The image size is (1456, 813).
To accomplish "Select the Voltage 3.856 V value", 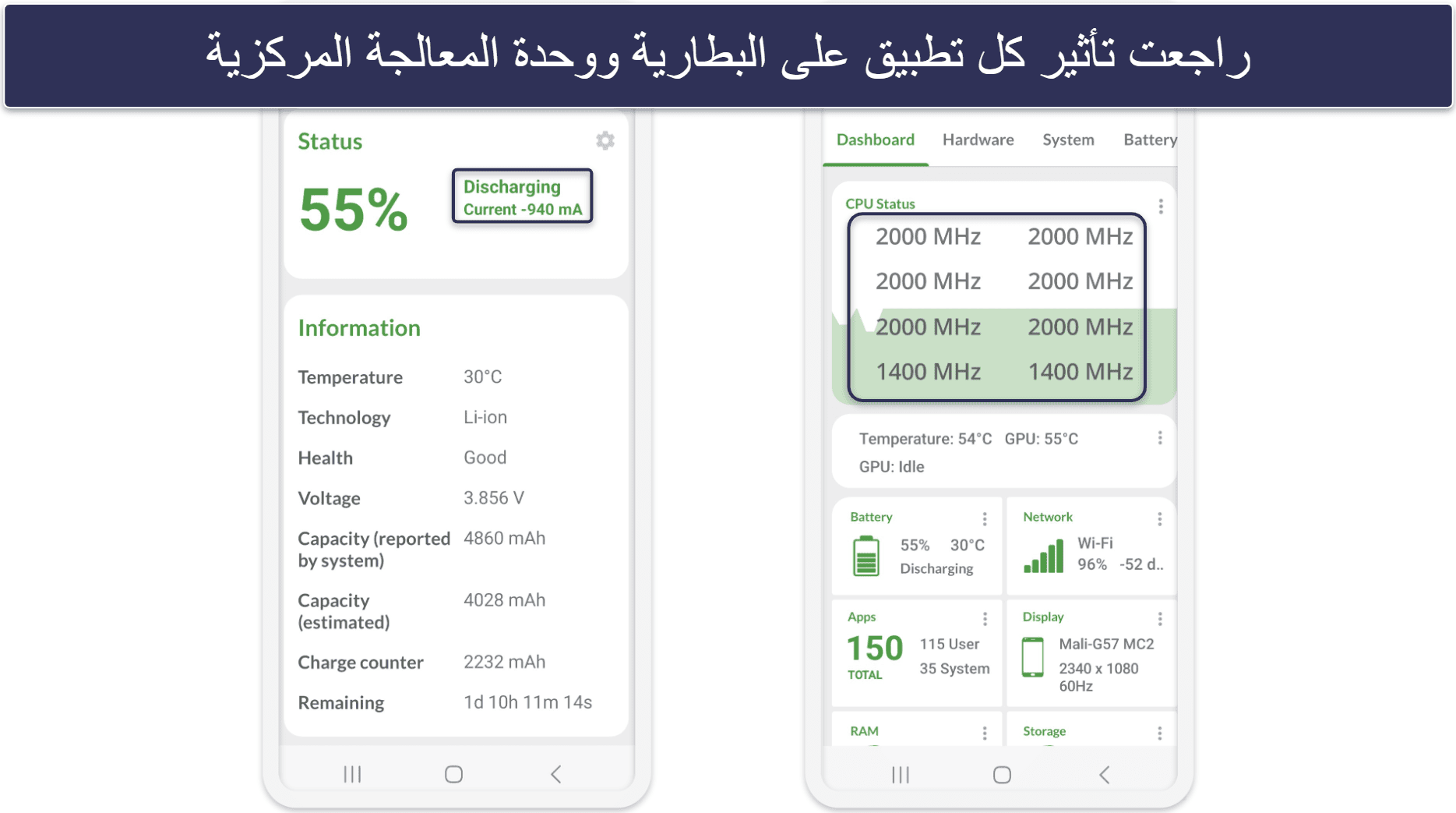I will [x=494, y=498].
